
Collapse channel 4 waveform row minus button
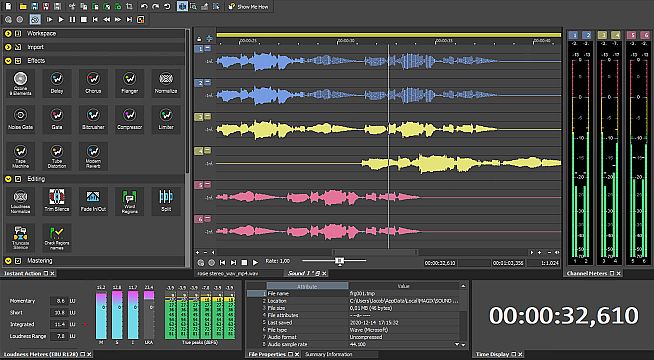coord(208,151)
